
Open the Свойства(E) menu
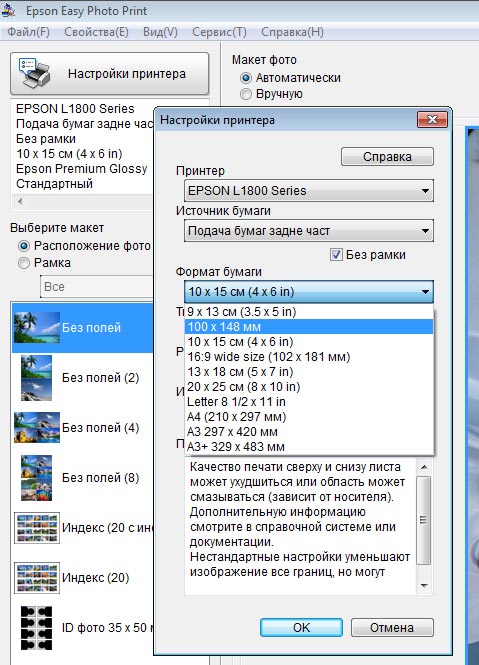96,32
